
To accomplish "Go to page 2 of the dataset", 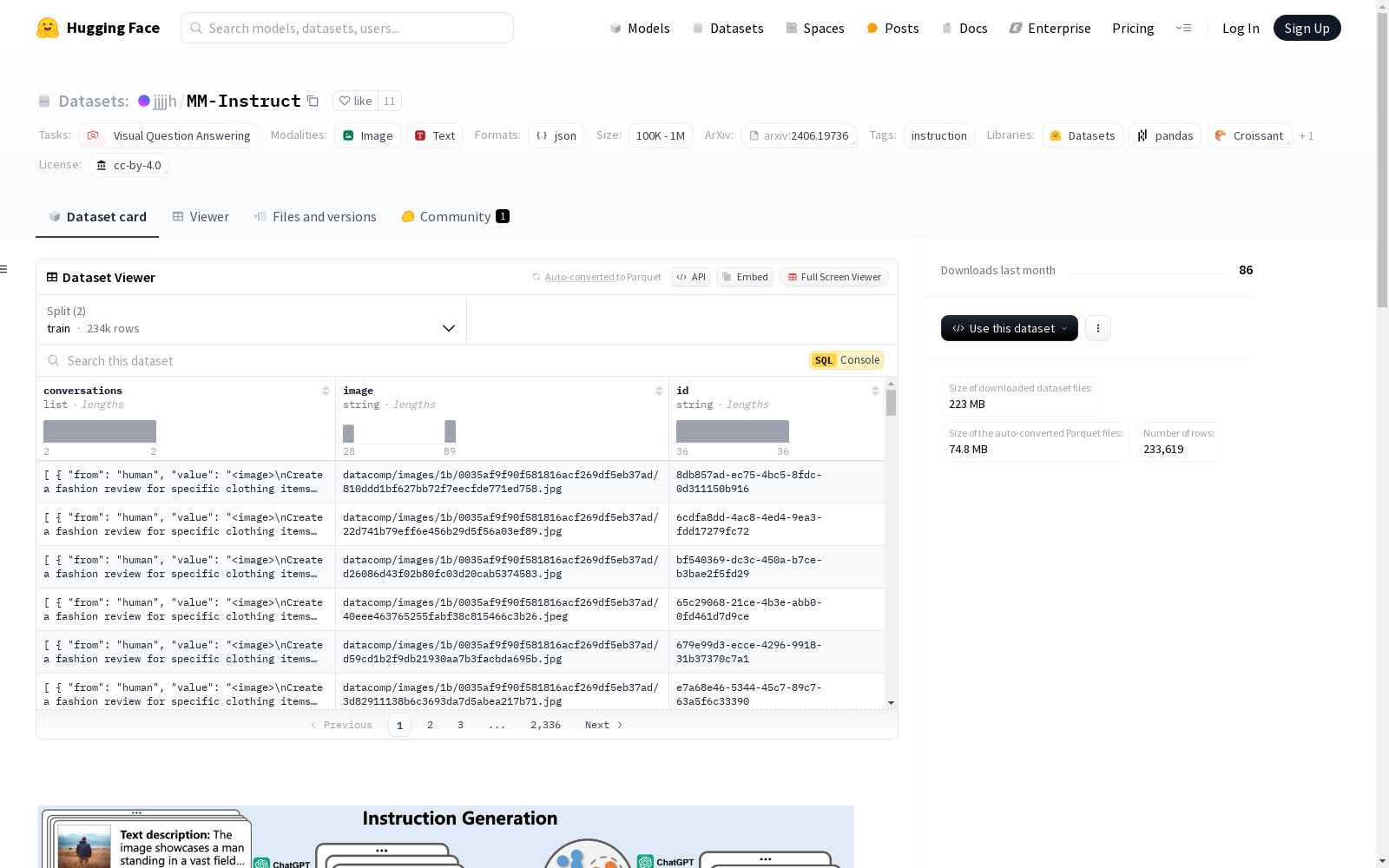I will 430,725.
